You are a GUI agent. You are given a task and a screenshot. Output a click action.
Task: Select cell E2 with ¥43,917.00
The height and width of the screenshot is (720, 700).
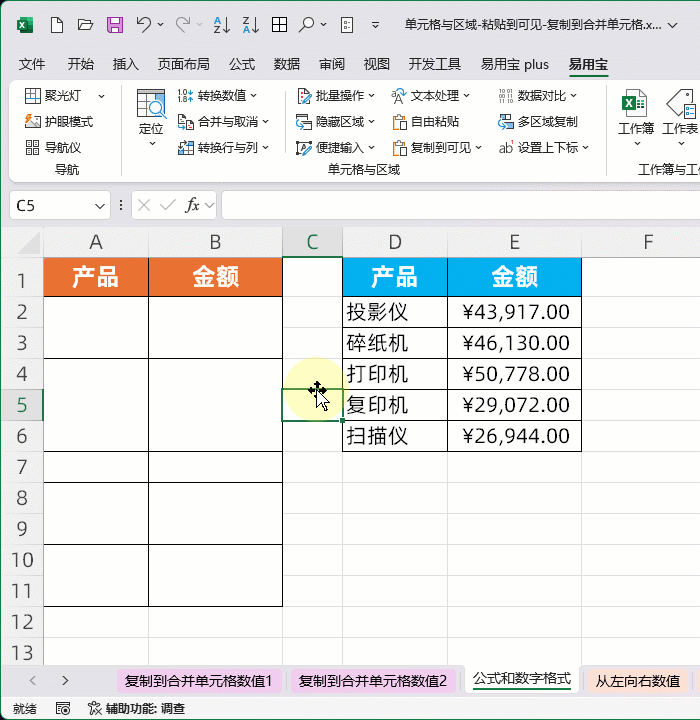click(514, 312)
